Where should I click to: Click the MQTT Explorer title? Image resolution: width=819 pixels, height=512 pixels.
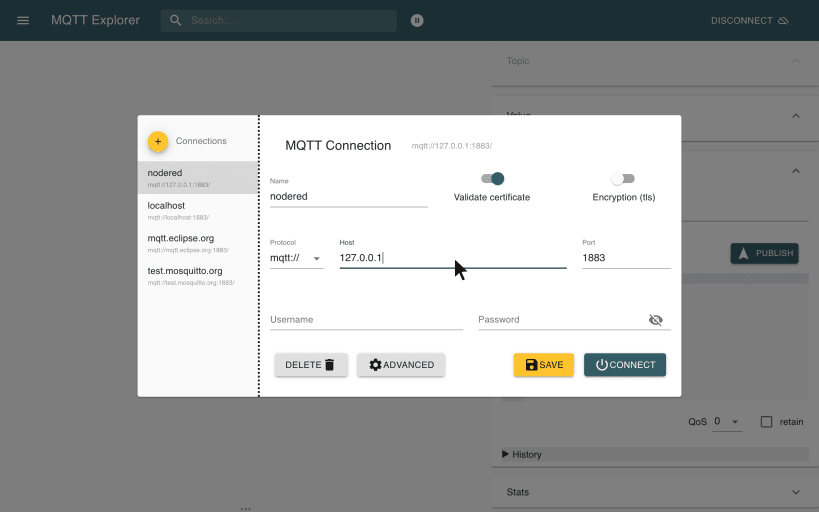click(x=96, y=20)
